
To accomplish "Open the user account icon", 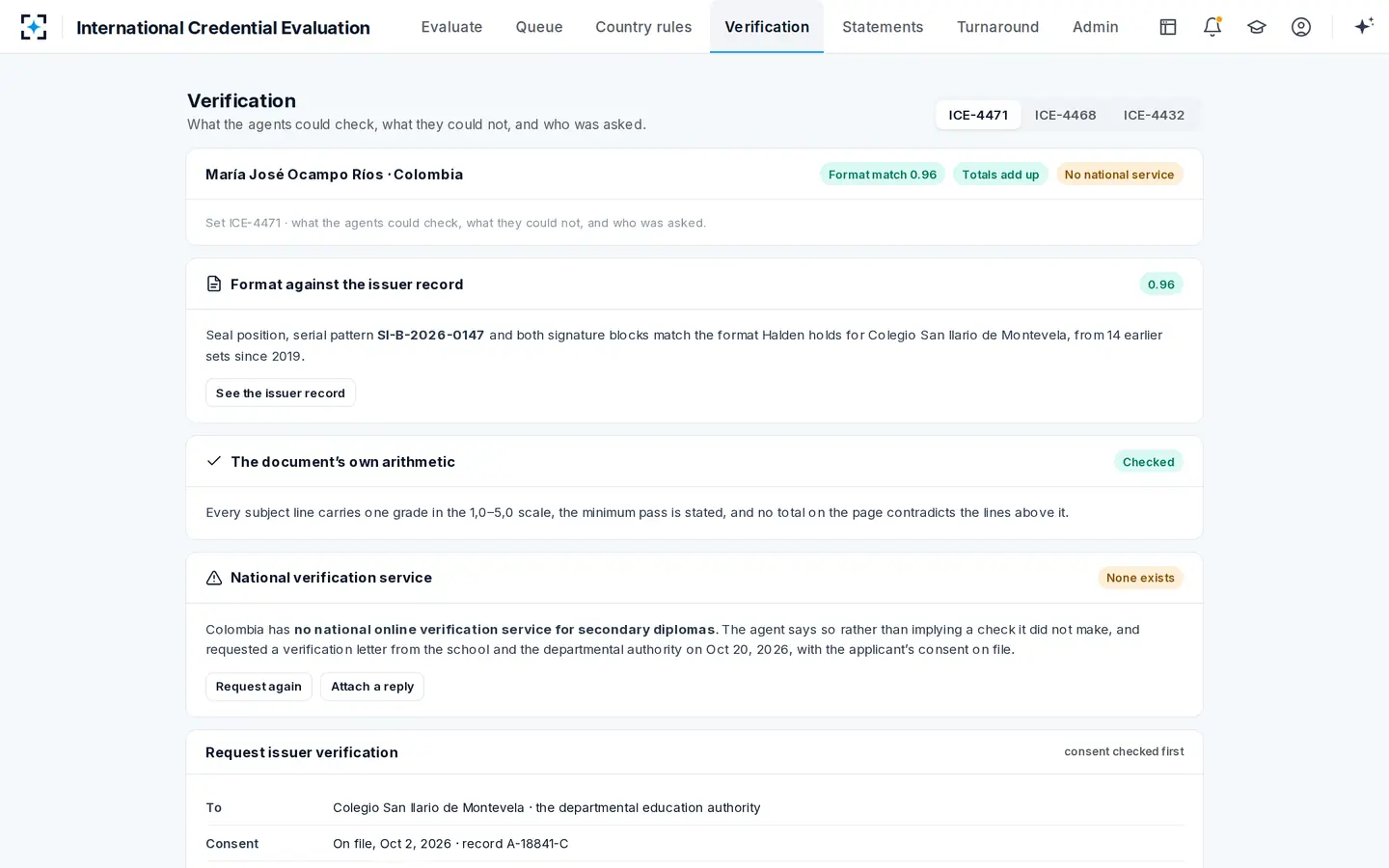I will coord(1301,27).
